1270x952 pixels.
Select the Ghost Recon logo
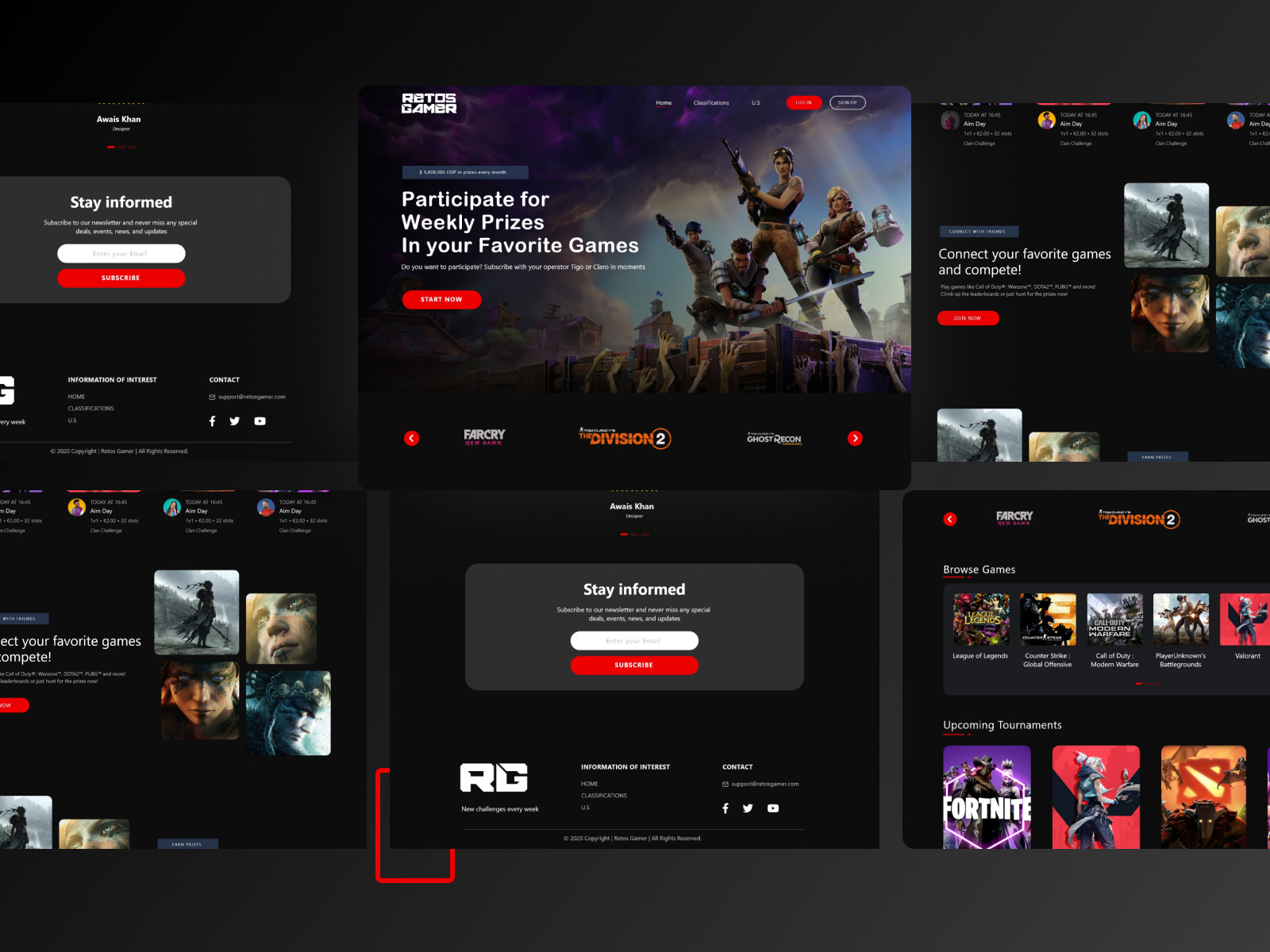coord(774,437)
